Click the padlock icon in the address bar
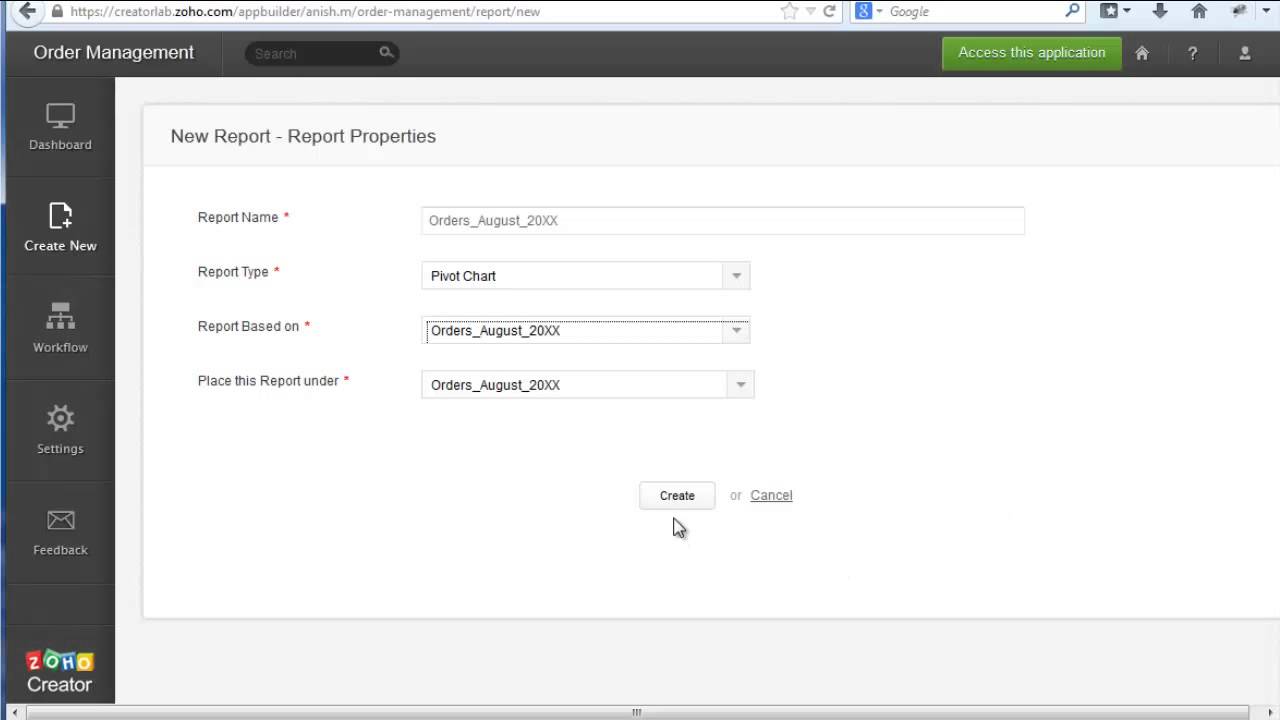Screen dimensions: 1280x720 [x=57, y=11]
